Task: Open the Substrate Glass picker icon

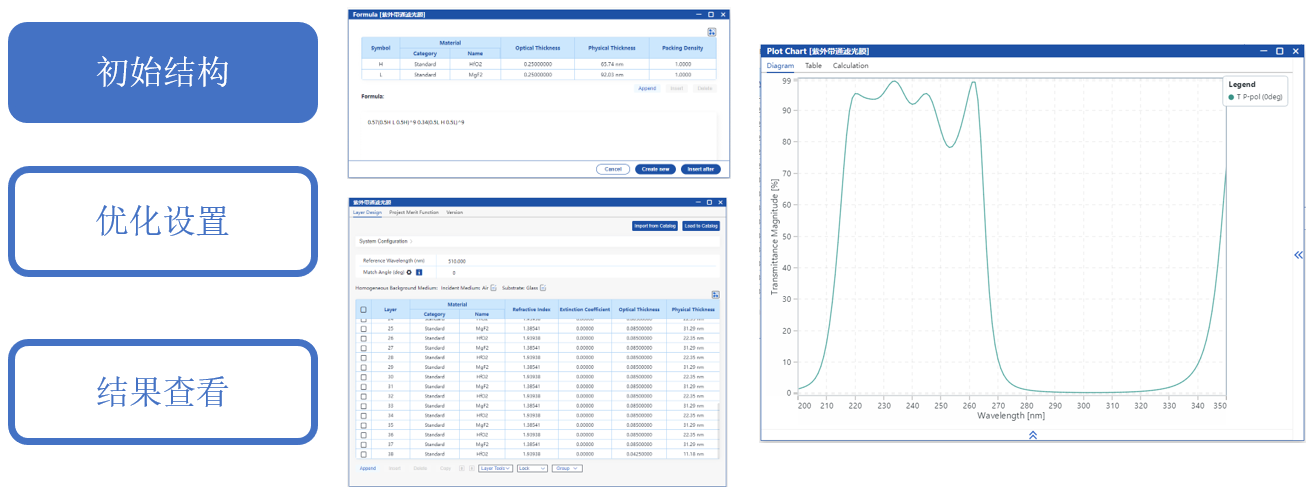Action: pyautogui.click(x=543, y=288)
